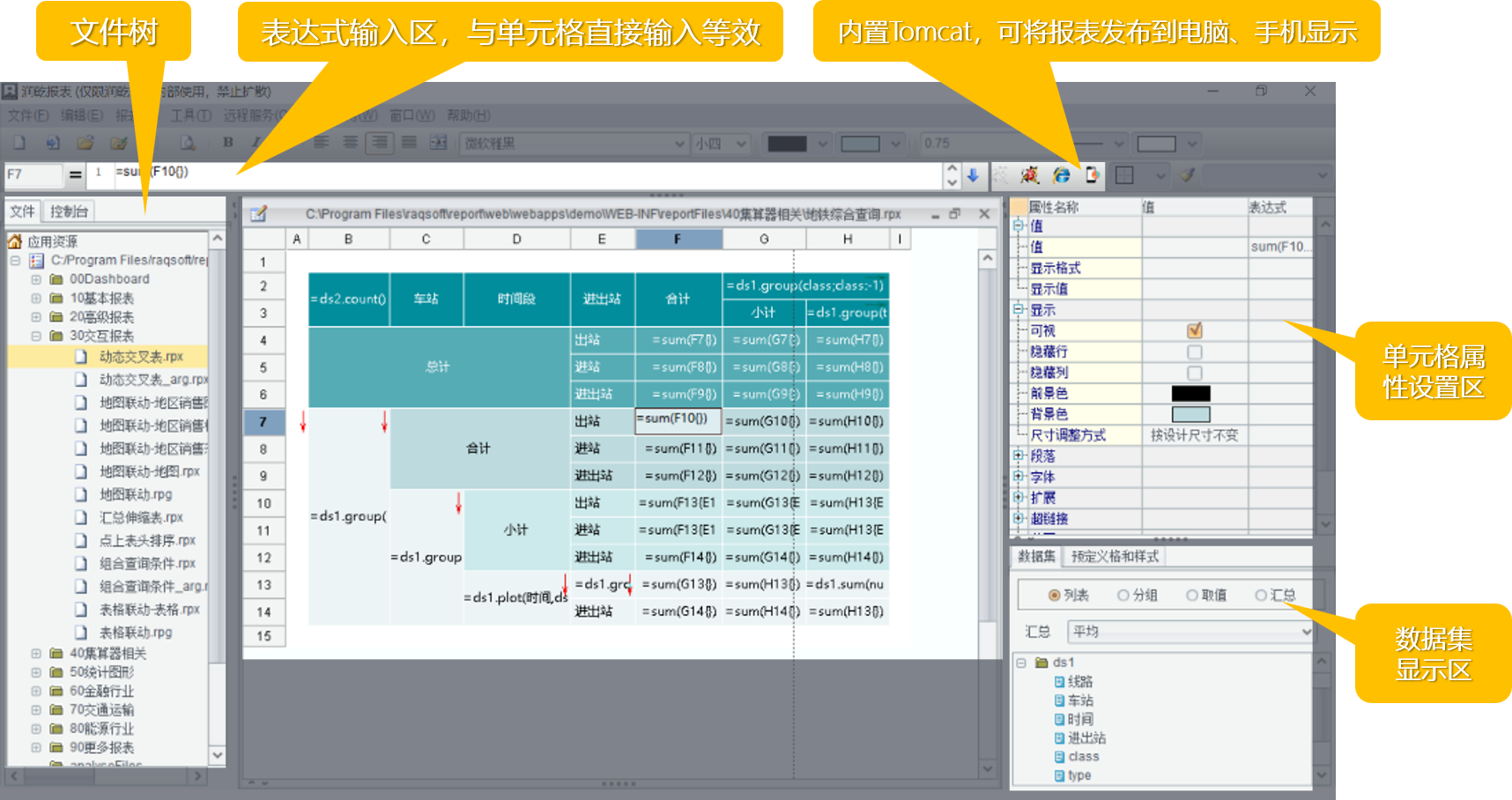1512x800 pixels.
Task: Open the 窗口(W) menu
Action: pyautogui.click(x=412, y=115)
